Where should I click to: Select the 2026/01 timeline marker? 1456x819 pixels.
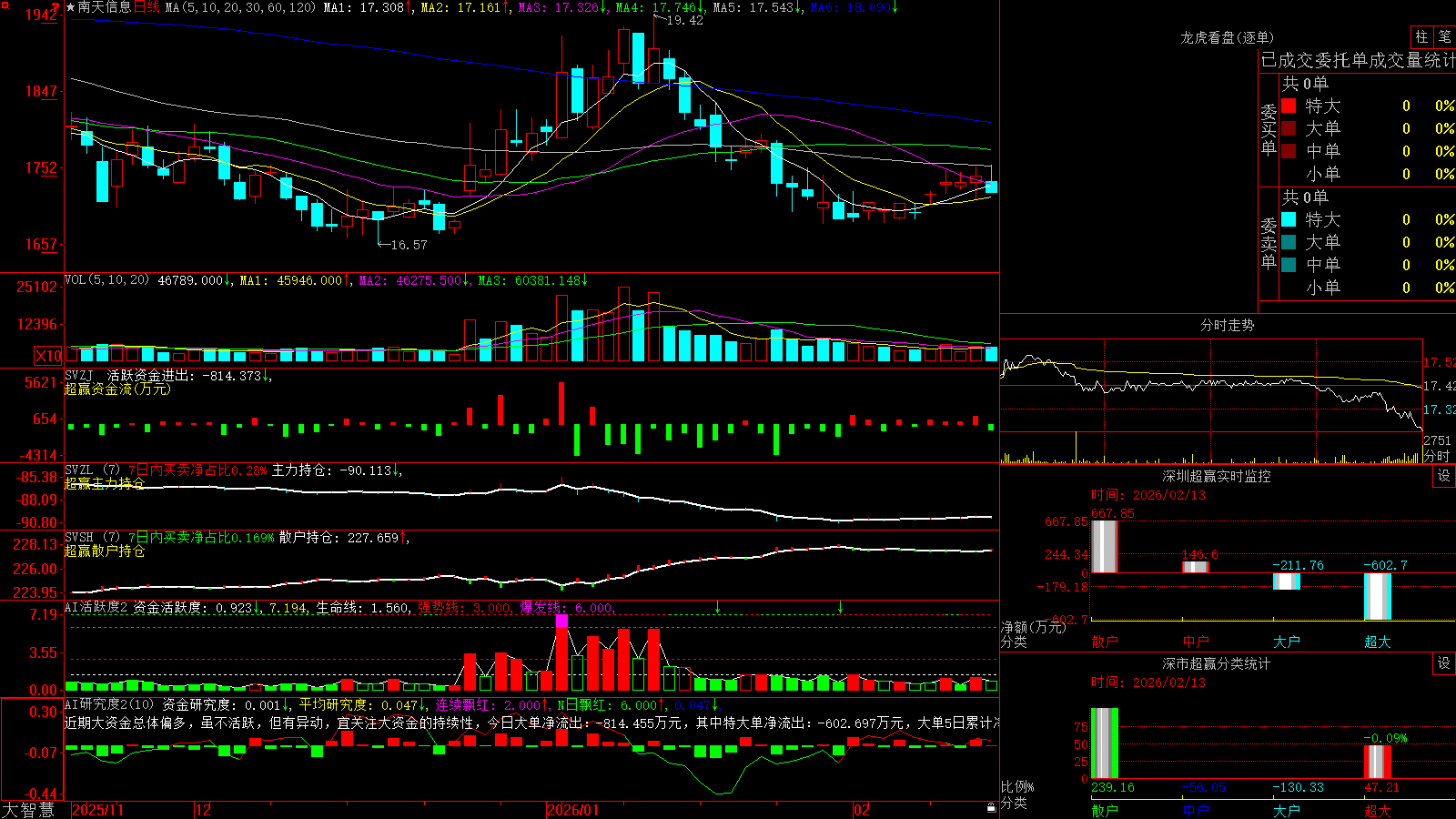(572, 810)
